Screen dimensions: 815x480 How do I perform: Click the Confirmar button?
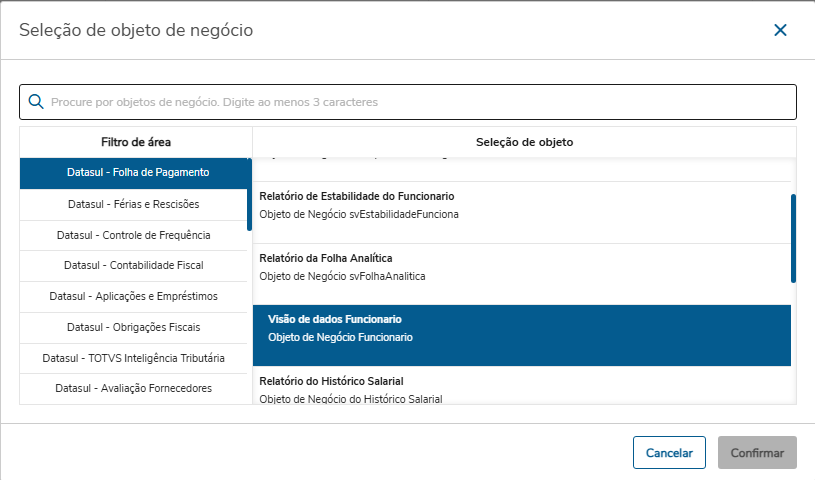click(757, 453)
